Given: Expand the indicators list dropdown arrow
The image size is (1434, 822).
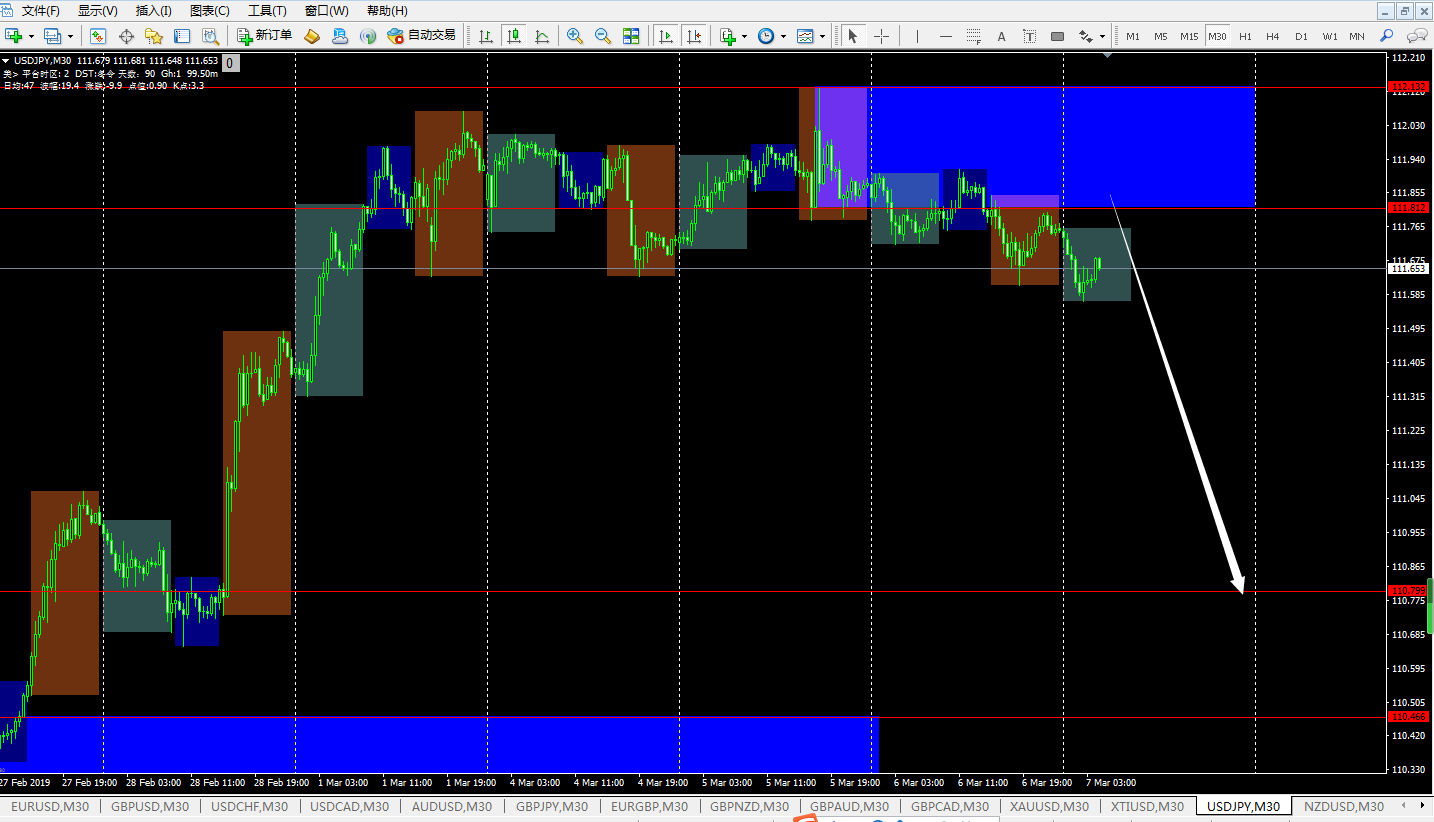Looking at the screenshot, I should (745, 36).
